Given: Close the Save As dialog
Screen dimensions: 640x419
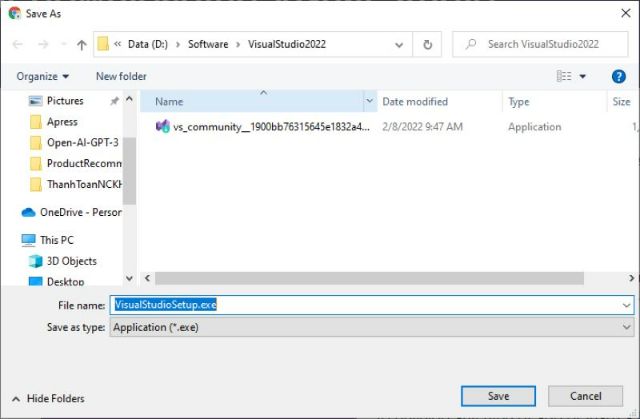Looking at the screenshot, I should (x=626, y=13).
